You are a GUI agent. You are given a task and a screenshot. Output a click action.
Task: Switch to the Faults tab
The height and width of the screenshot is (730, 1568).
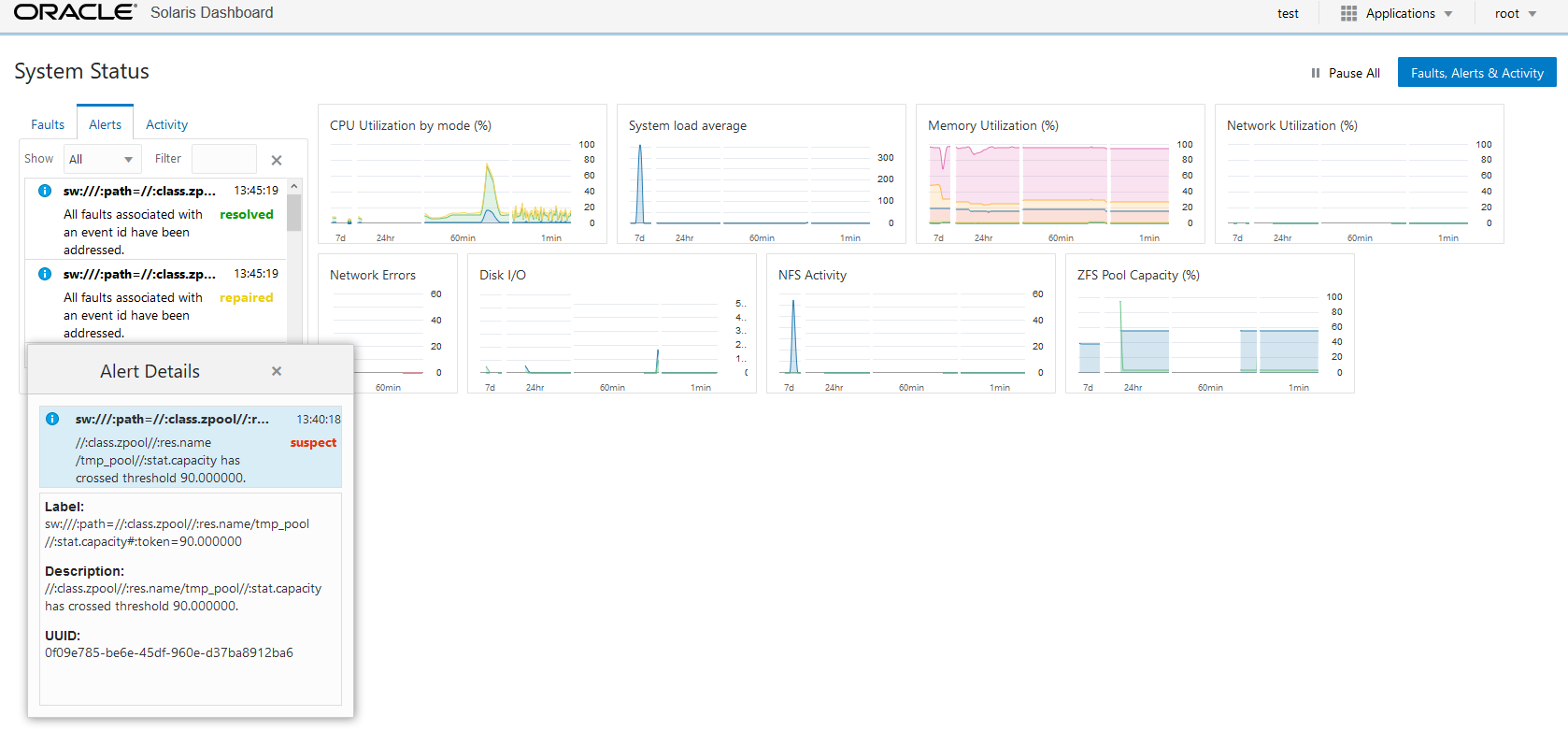pos(48,124)
